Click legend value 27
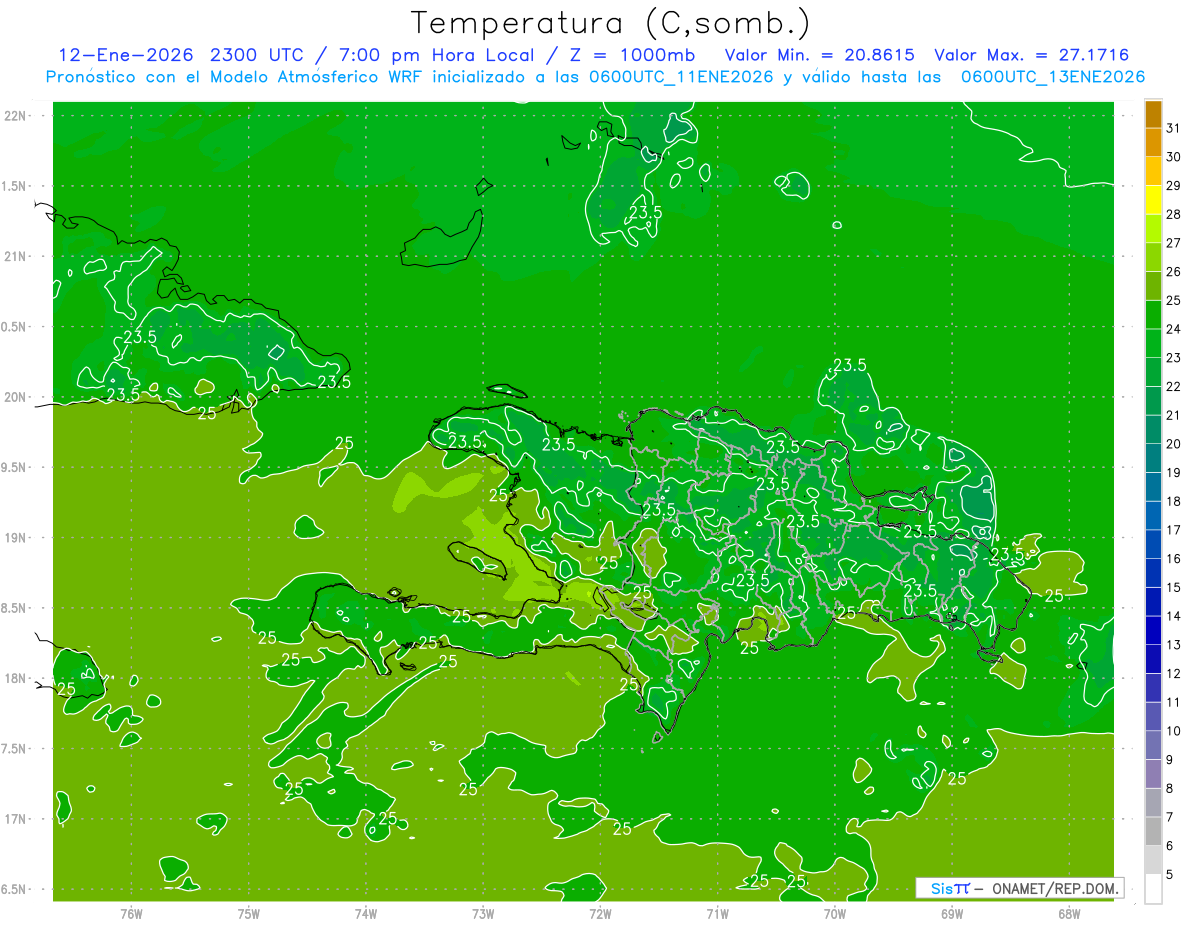Viewport: 1200px width, 927px height. pyautogui.click(x=1174, y=243)
